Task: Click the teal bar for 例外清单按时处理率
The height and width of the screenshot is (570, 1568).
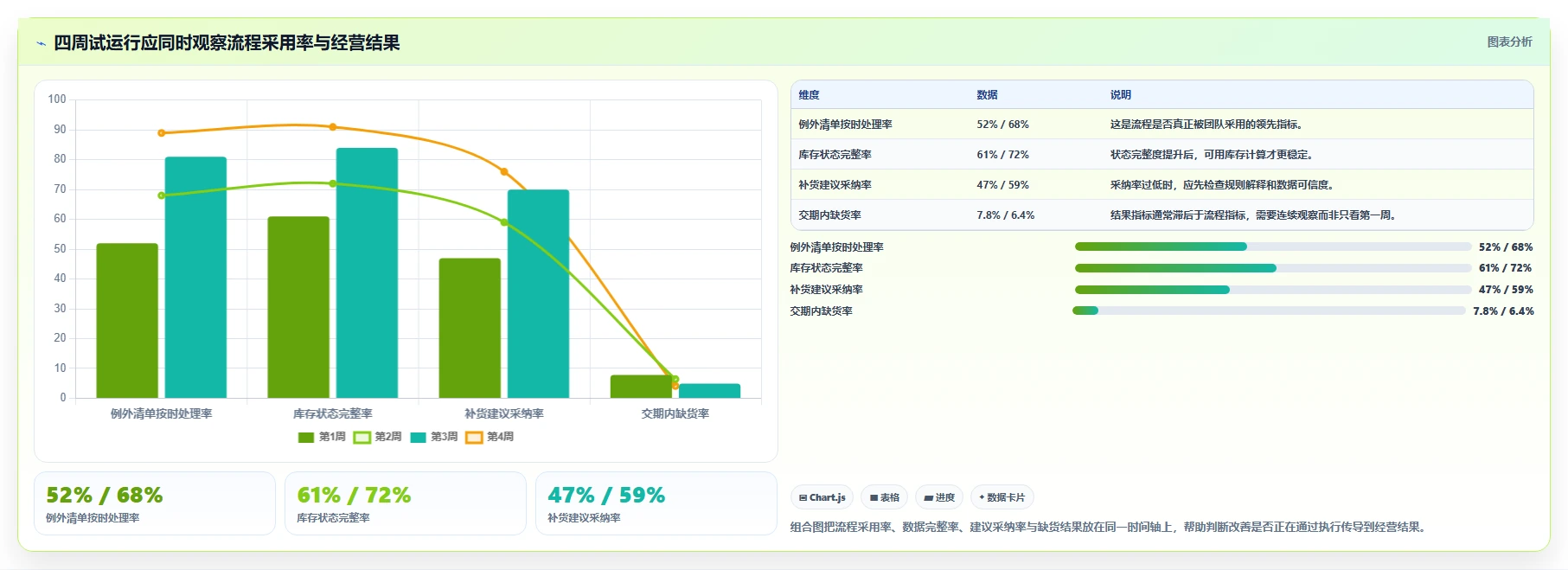Action: coord(195,277)
